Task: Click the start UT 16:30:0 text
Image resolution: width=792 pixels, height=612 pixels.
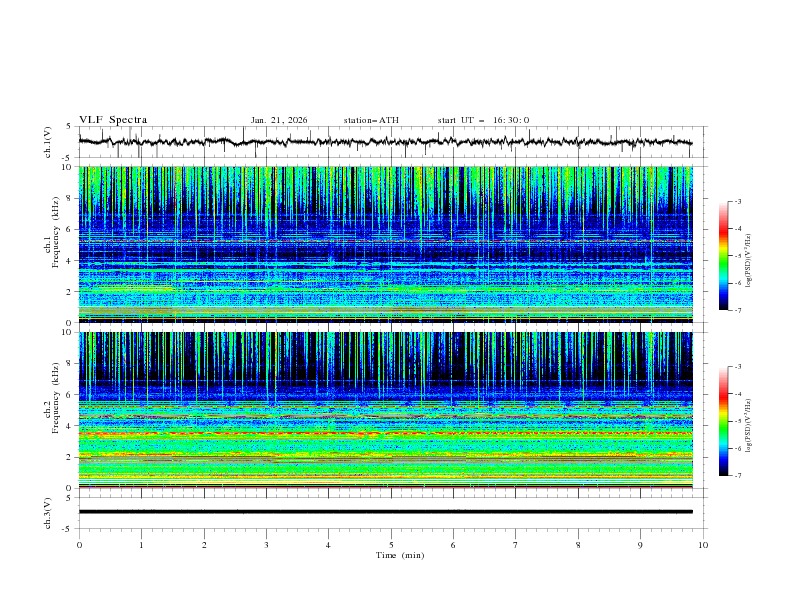Action: [x=483, y=120]
